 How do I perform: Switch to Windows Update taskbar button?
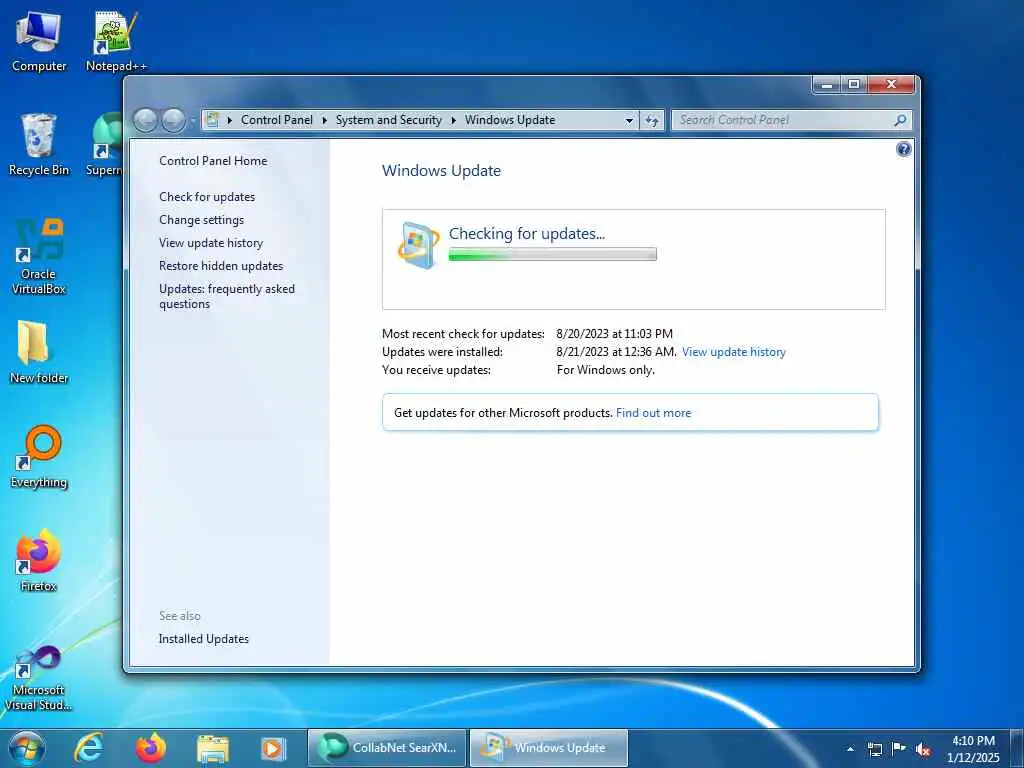click(x=549, y=748)
